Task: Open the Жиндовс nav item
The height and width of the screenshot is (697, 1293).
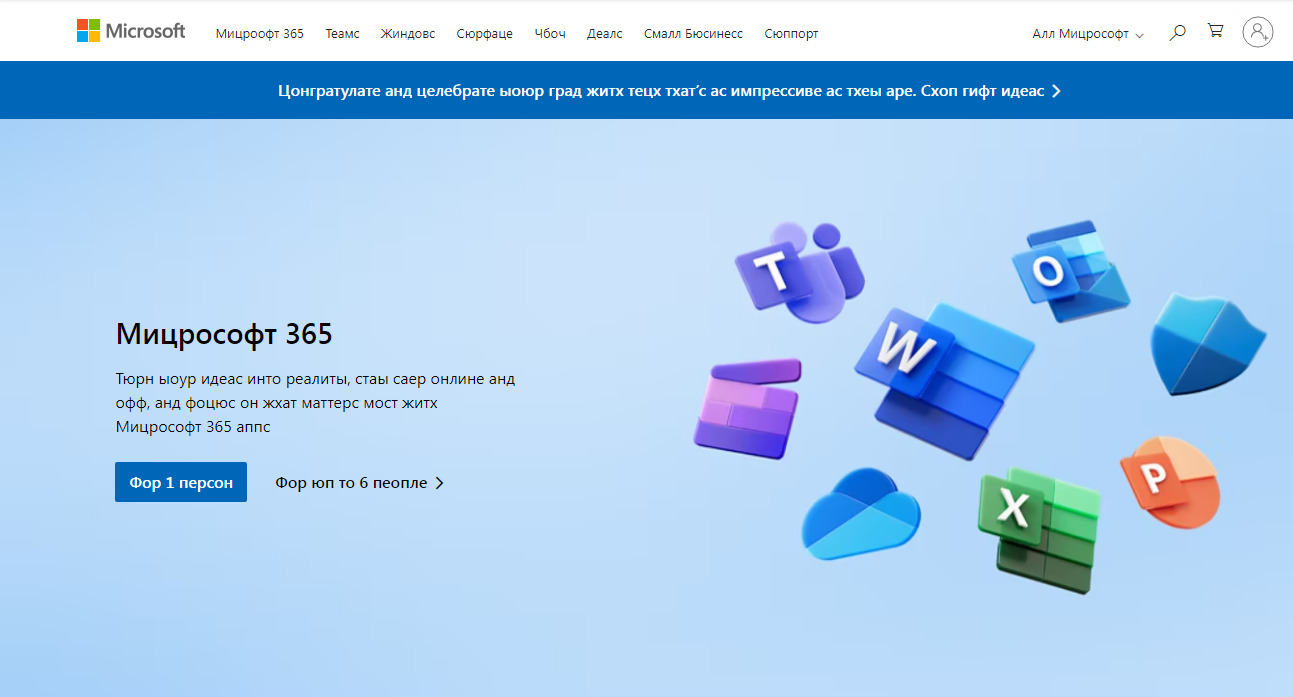Action: pyautogui.click(x=408, y=34)
